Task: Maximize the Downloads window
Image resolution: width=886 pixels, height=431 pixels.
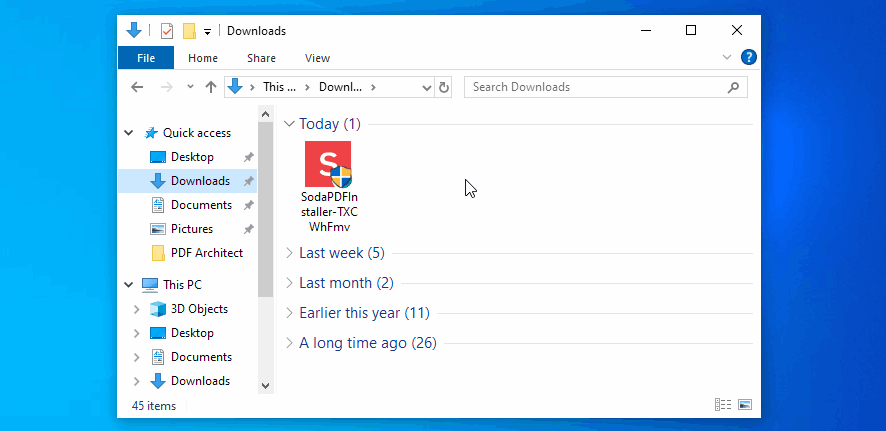Action: tap(690, 31)
